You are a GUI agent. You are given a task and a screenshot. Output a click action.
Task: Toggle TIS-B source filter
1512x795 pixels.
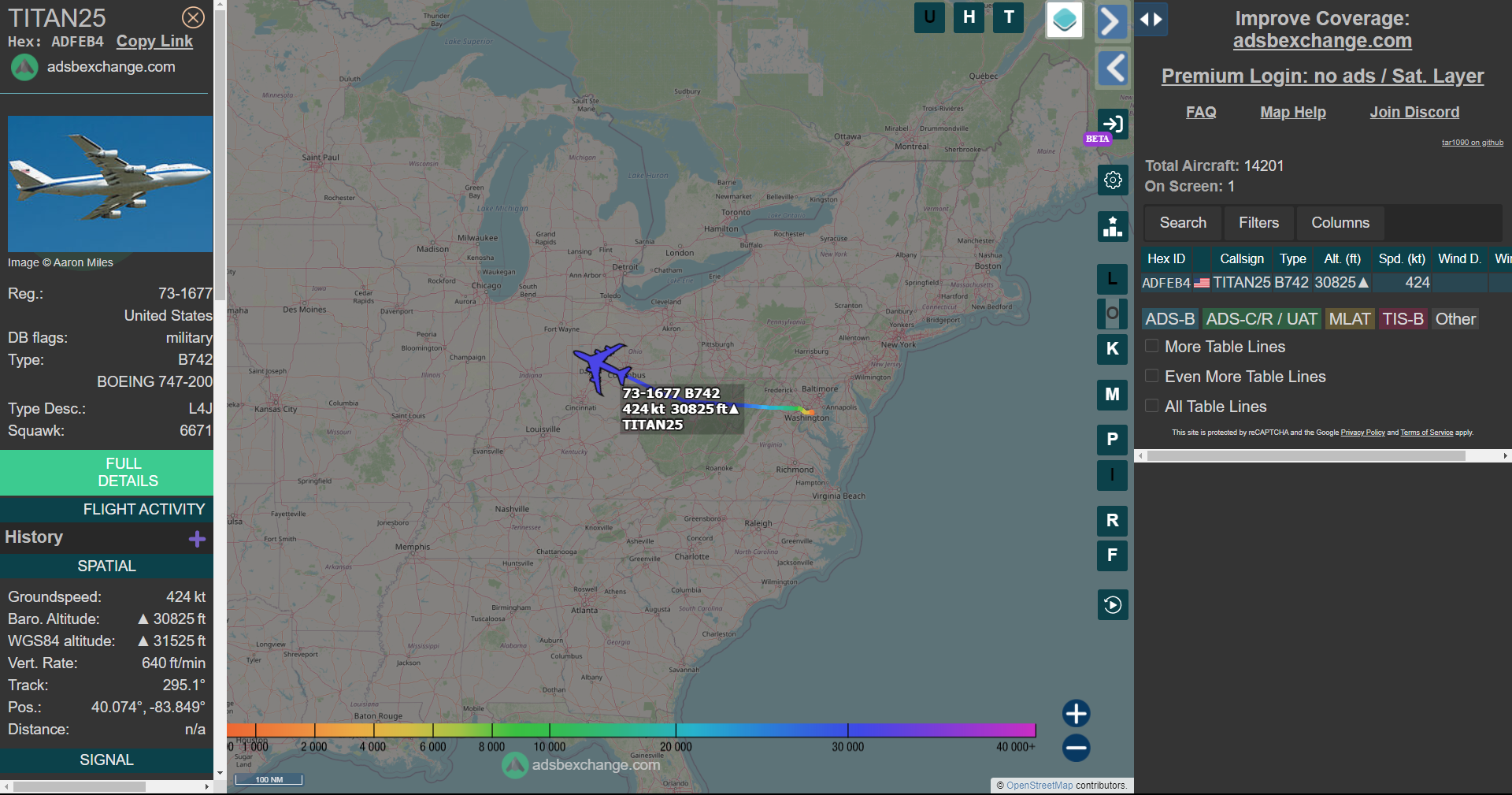pyautogui.click(x=1403, y=319)
